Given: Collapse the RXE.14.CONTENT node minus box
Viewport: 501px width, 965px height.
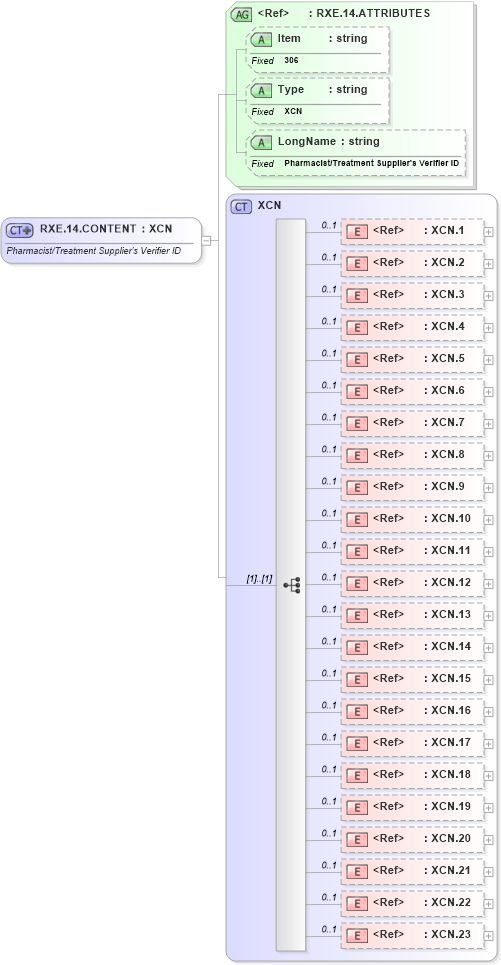Looking at the screenshot, I should [206, 241].
